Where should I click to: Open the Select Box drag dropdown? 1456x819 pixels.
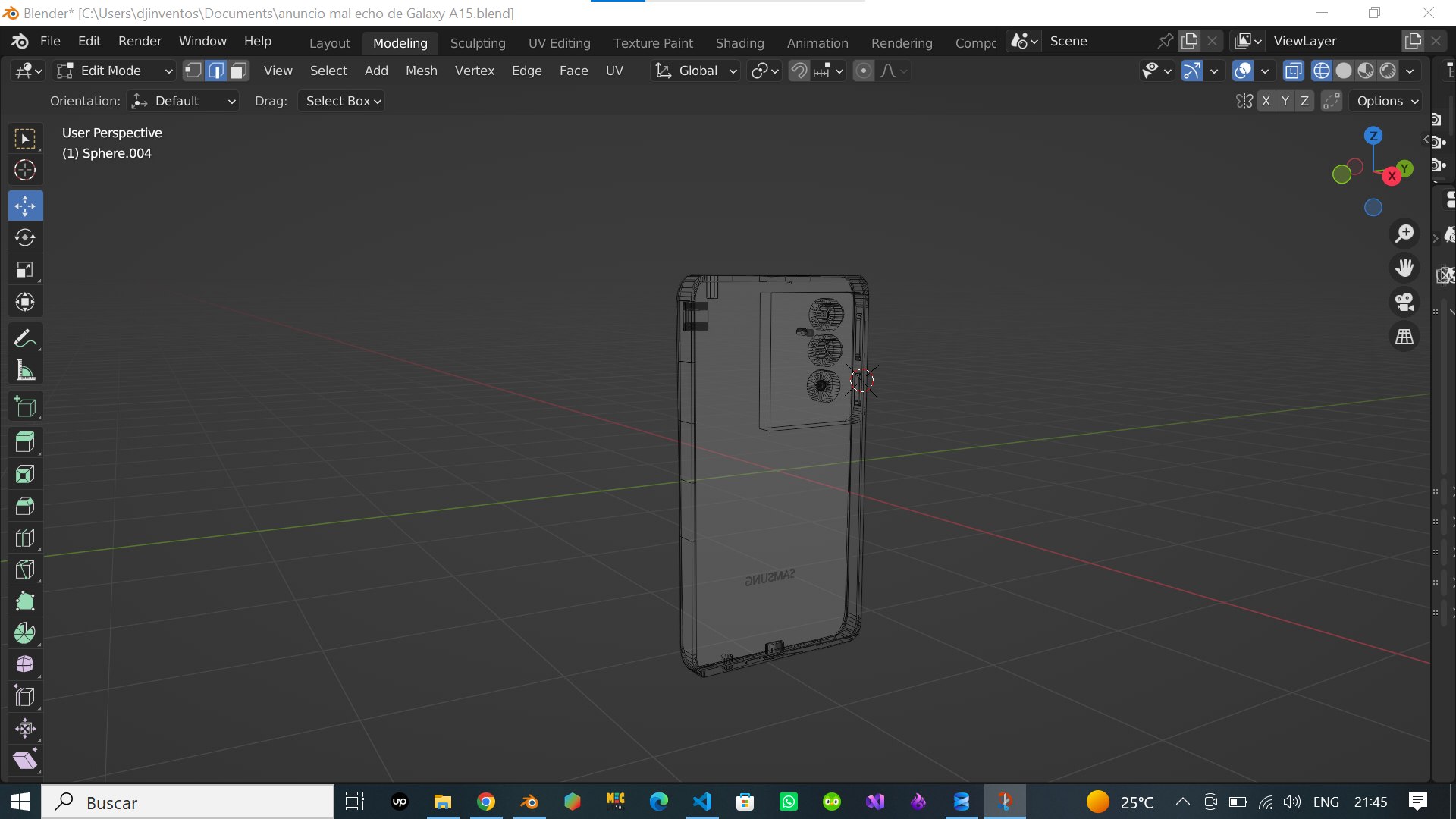341,101
